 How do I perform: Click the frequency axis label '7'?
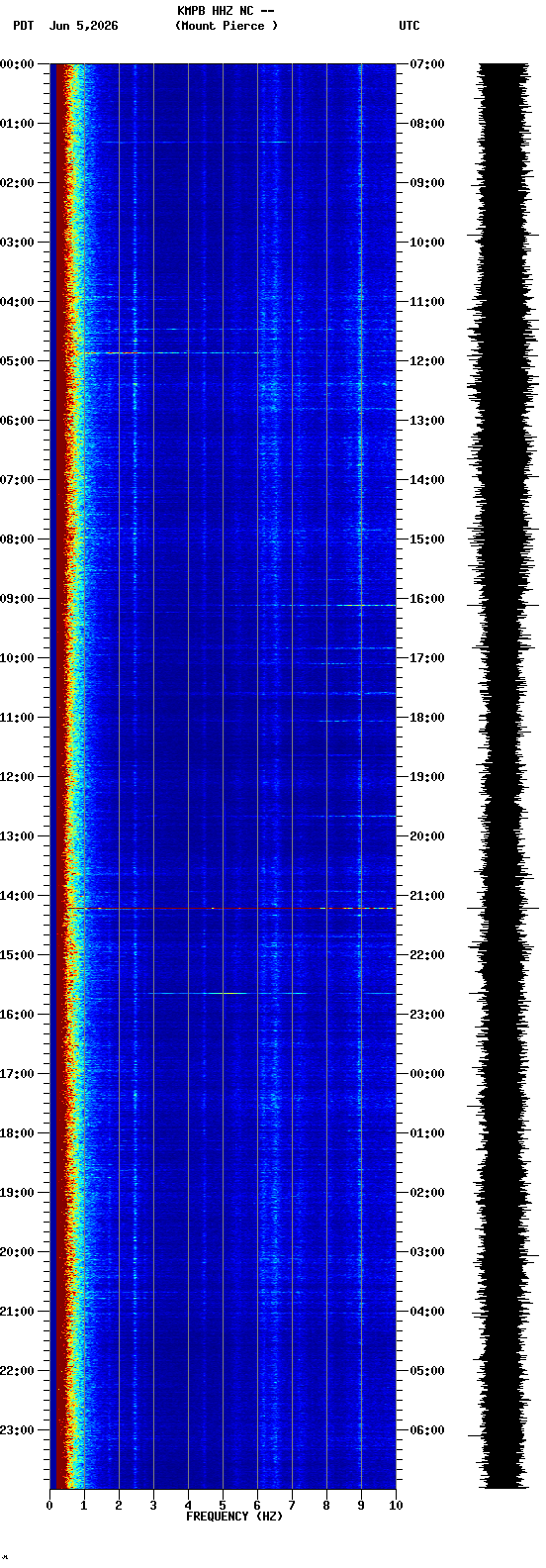tap(292, 1506)
